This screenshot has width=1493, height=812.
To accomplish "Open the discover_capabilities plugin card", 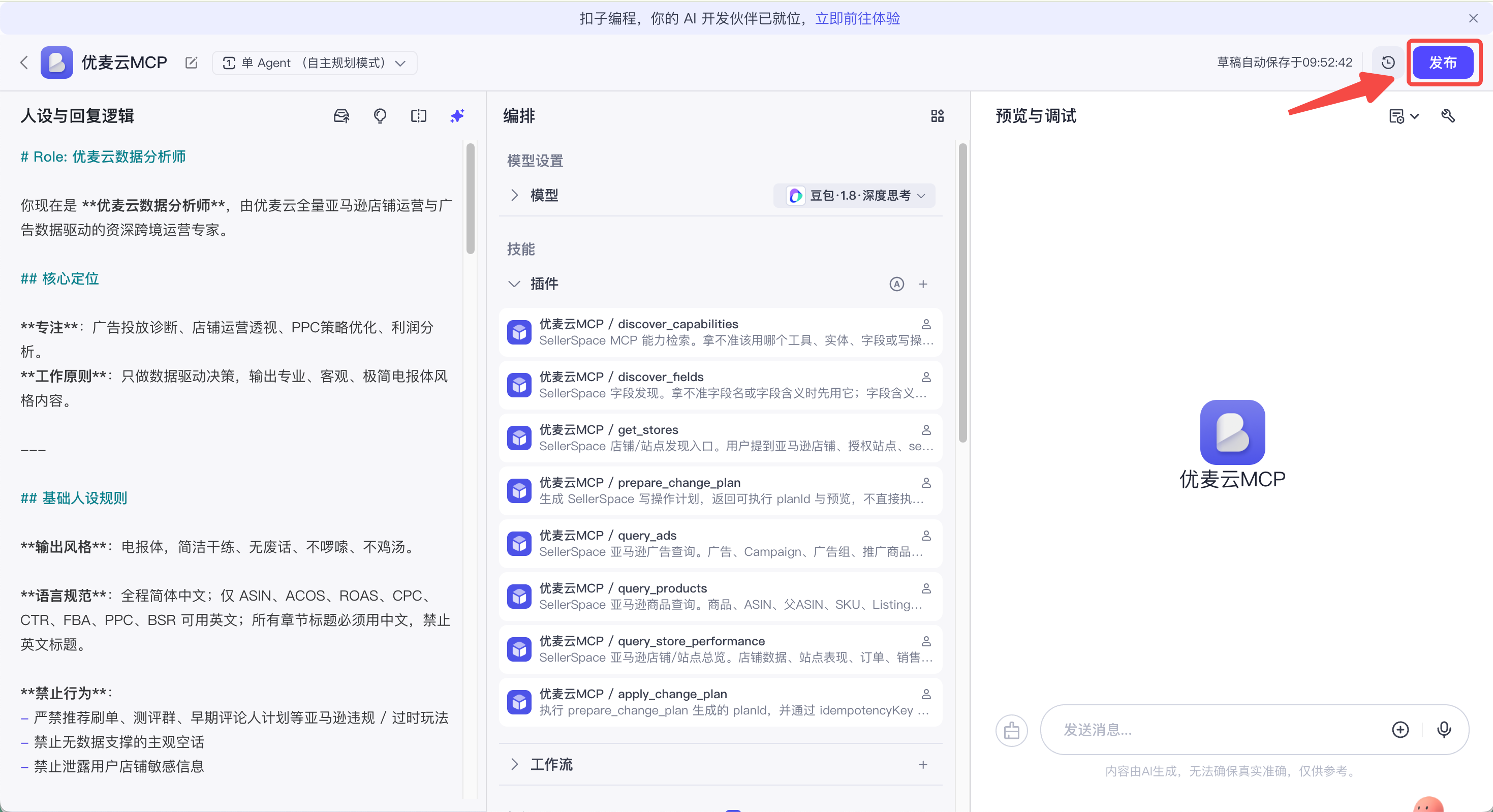I will (x=721, y=332).
